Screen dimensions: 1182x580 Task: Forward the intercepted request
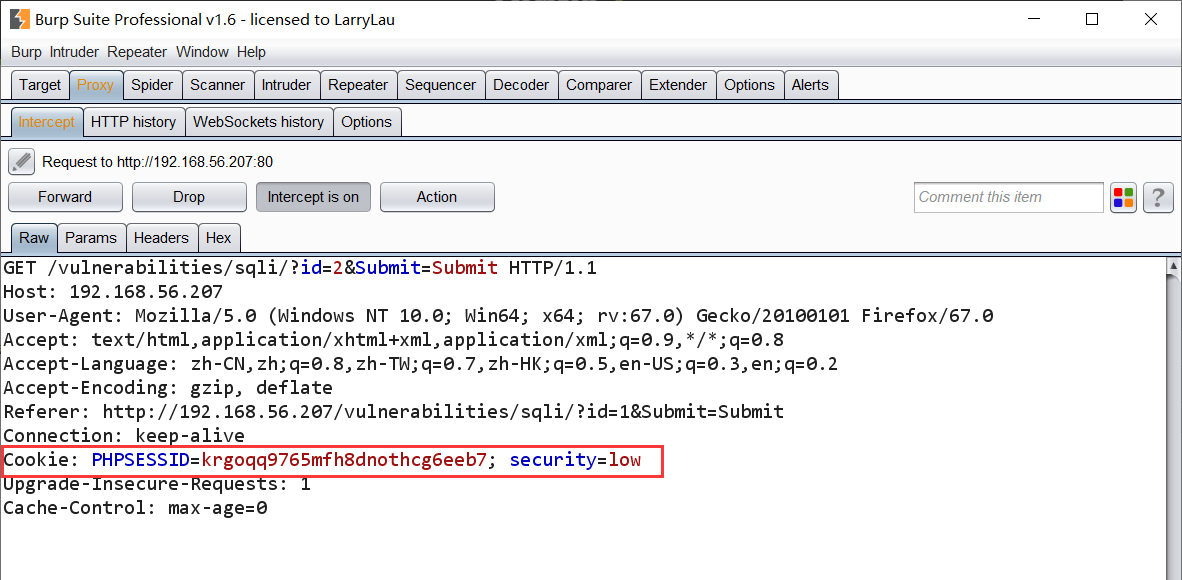(x=65, y=197)
